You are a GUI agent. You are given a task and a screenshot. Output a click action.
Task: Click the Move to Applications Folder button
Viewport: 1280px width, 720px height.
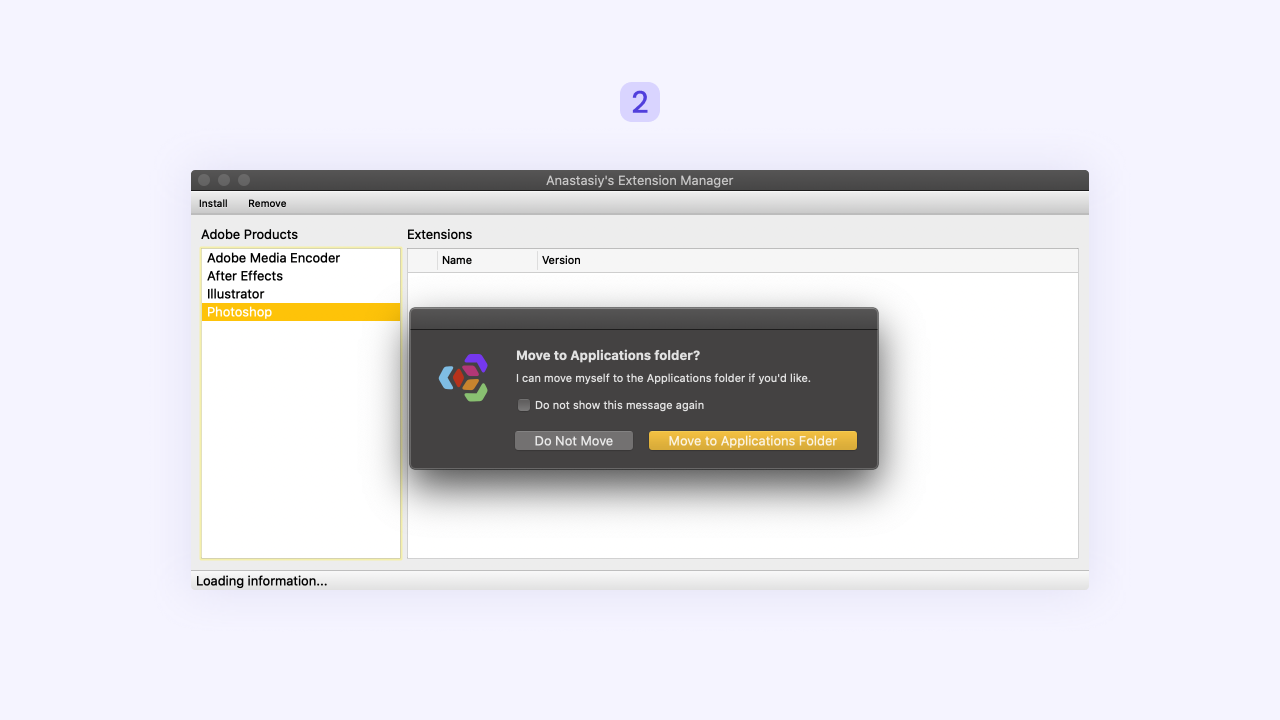(753, 441)
